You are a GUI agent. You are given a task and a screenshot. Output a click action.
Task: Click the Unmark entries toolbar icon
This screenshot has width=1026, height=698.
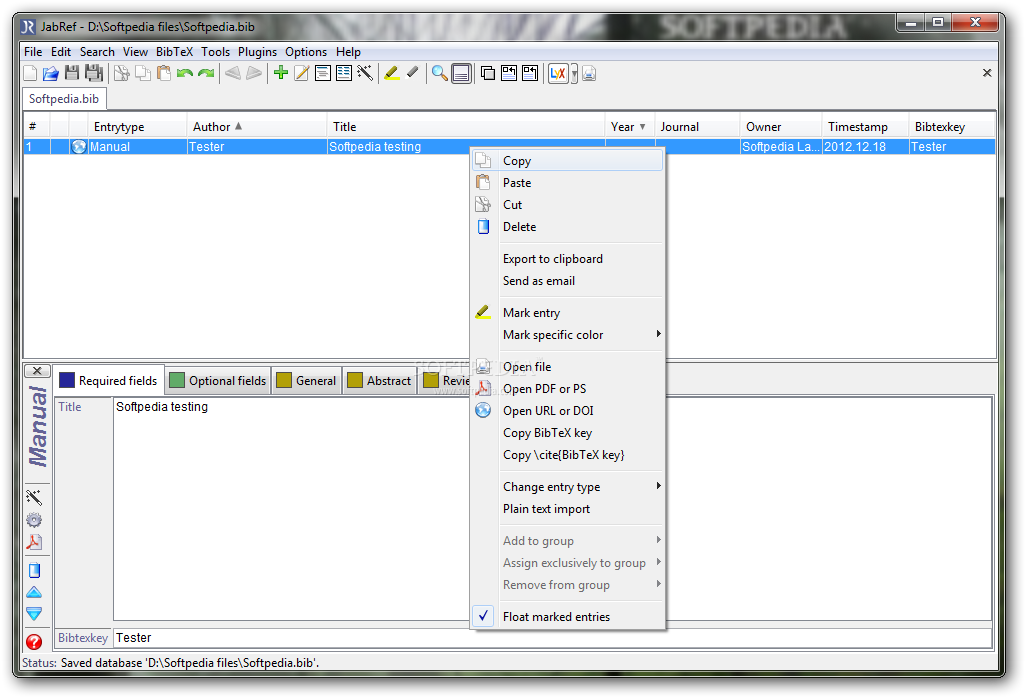click(412, 73)
